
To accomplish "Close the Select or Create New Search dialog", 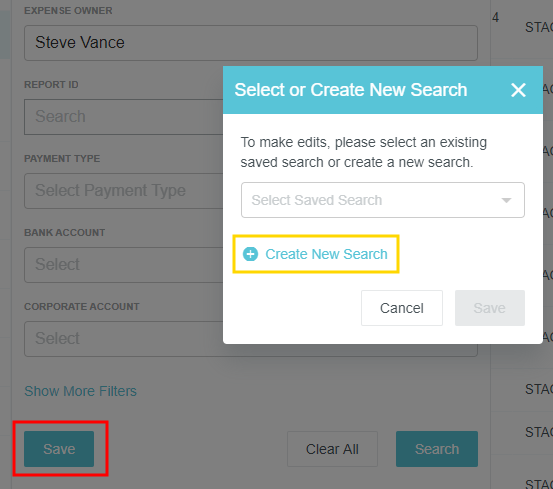I will [518, 90].
